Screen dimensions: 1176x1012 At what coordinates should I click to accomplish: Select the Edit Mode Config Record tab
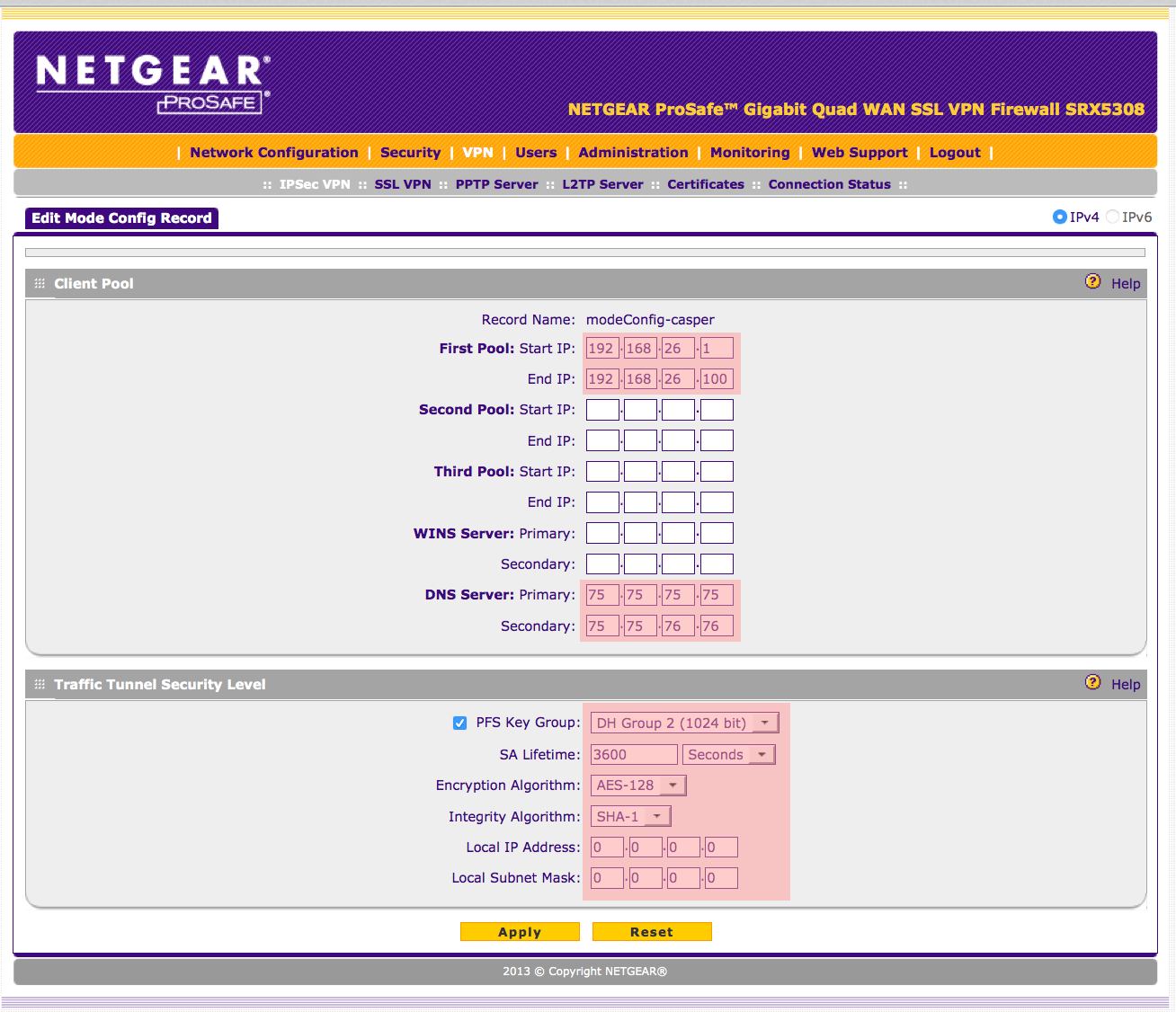121,217
